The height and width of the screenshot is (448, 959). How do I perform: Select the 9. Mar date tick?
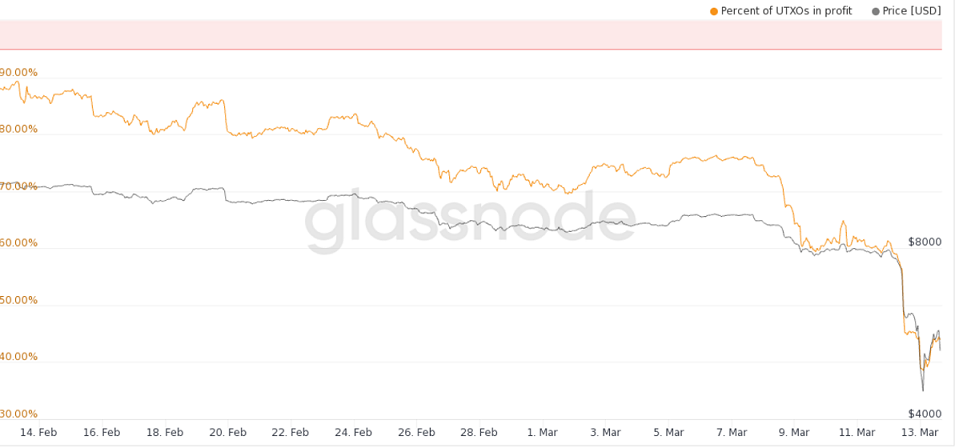(x=794, y=432)
